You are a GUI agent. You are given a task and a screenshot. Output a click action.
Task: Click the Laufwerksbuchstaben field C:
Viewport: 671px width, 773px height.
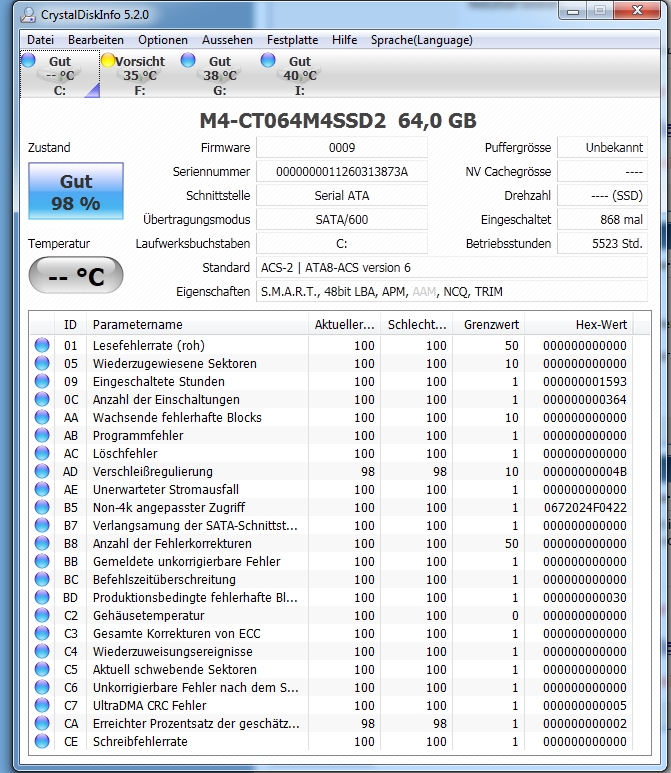342,244
